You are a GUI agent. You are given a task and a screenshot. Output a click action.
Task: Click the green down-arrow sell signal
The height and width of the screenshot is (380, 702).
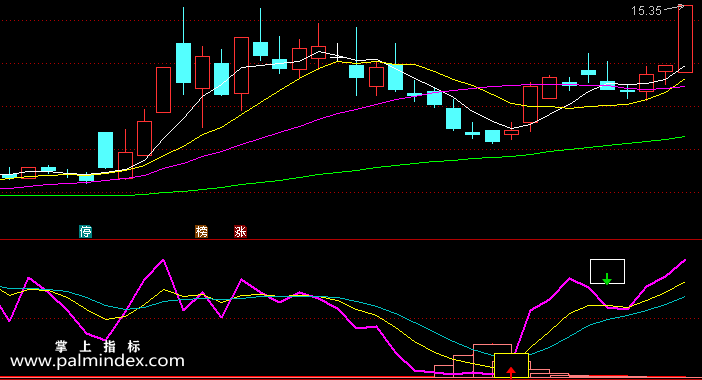[607, 279]
